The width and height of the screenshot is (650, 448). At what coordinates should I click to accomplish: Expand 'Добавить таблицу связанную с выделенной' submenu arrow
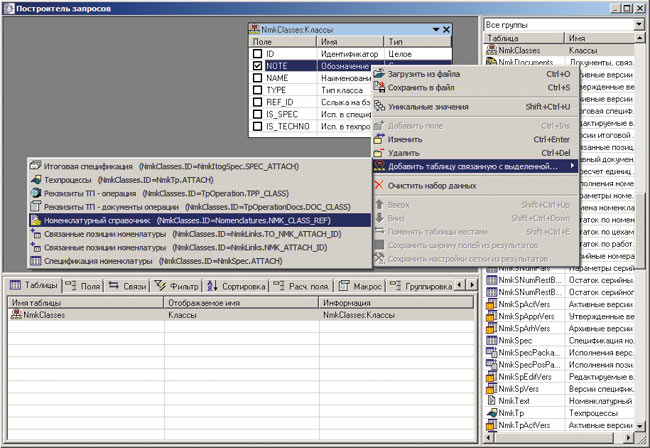click(572, 166)
